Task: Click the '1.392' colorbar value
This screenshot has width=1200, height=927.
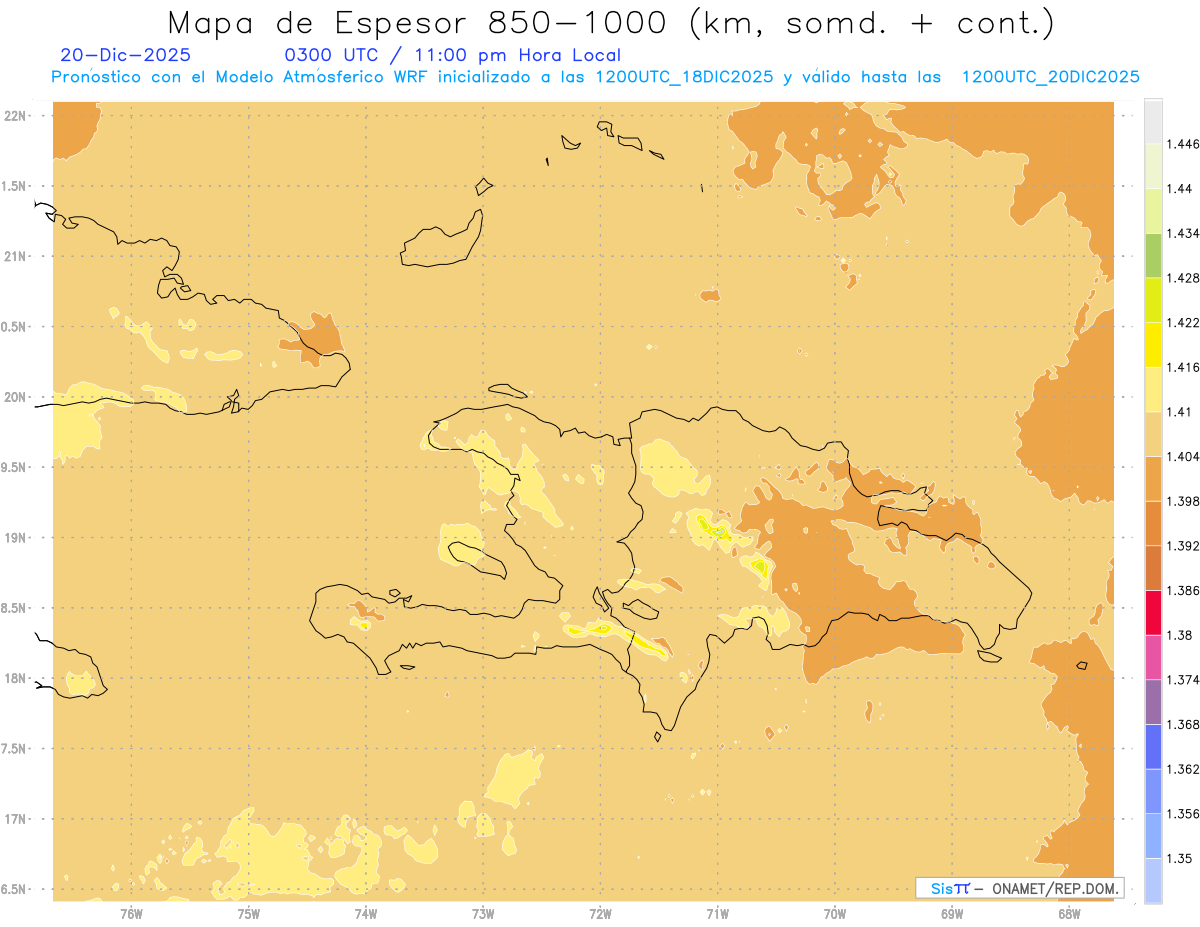Action: point(1183,546)
